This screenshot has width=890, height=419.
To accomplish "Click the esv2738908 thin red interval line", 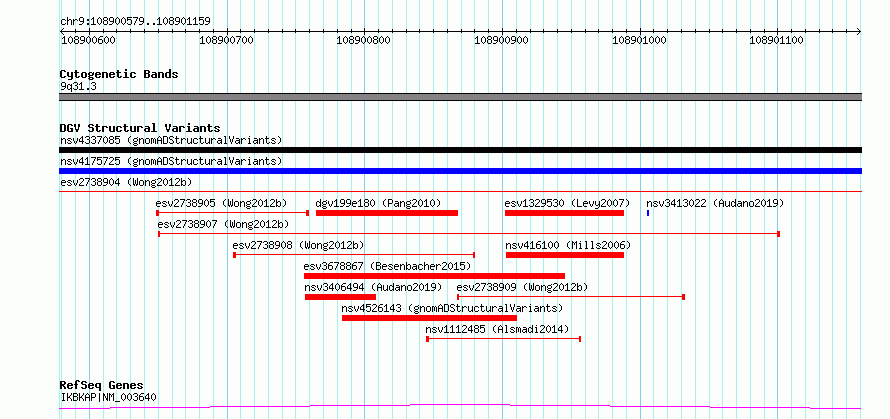I will (x=354, y=255).
